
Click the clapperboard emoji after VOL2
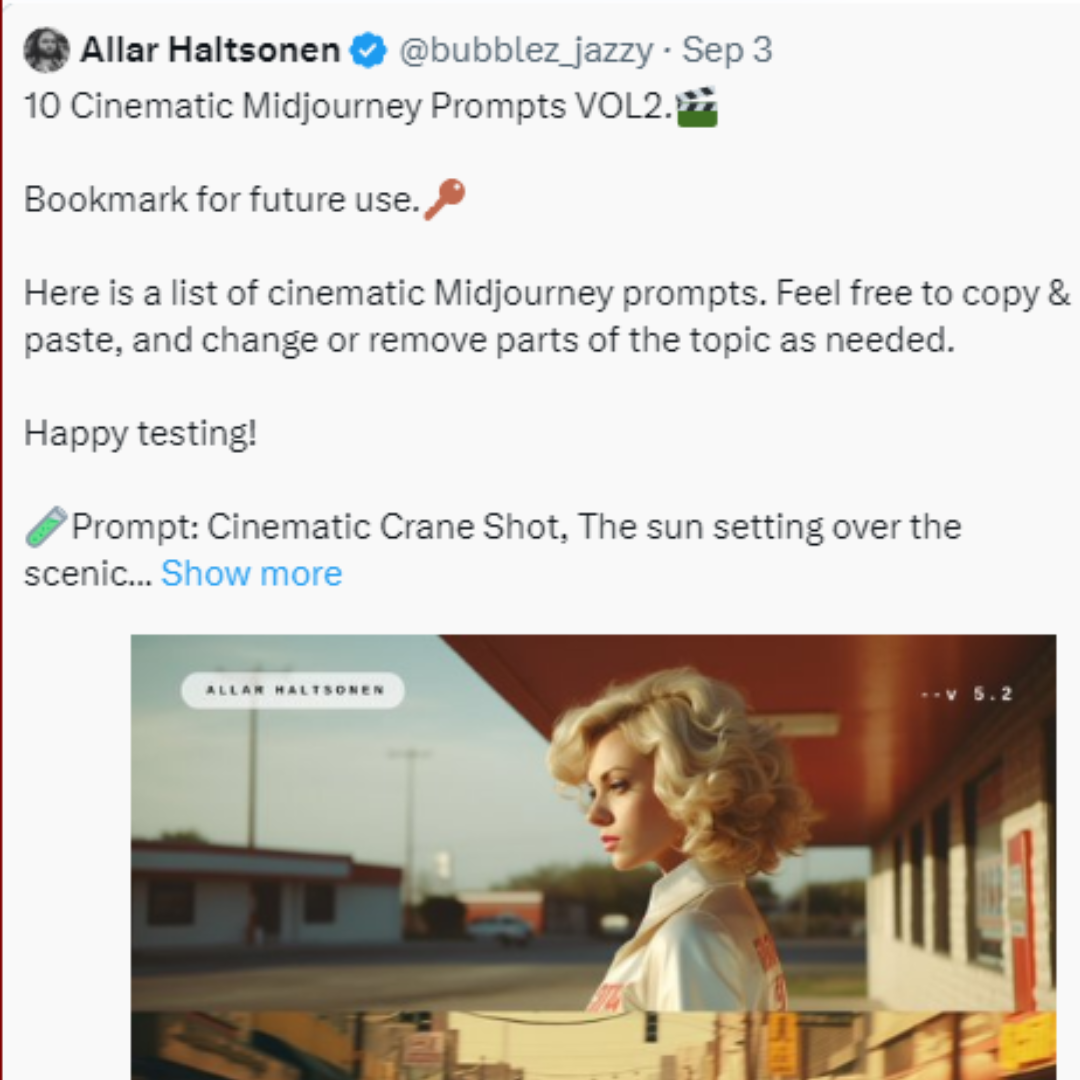pos(697,107)
